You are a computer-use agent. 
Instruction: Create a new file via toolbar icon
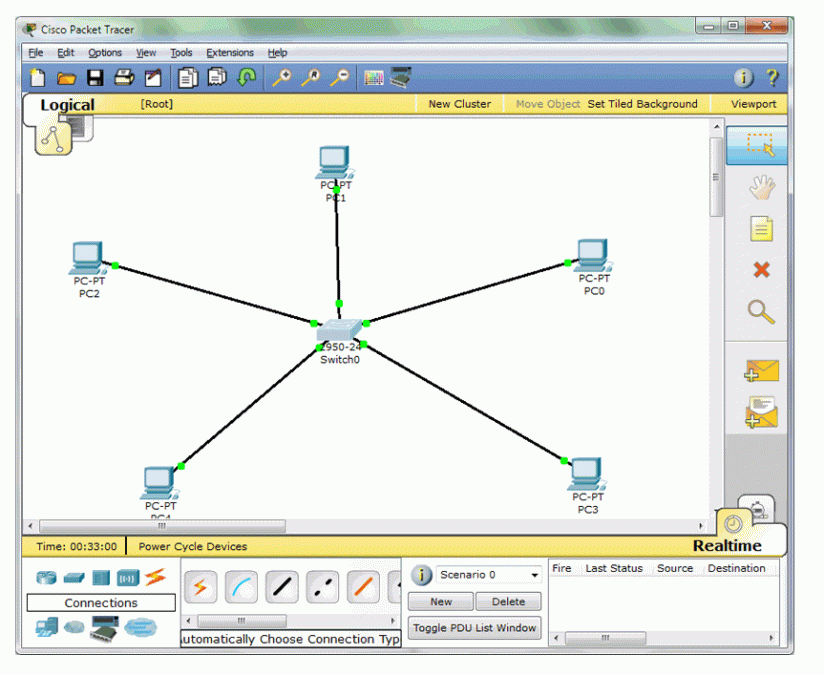tap(37, 78)
